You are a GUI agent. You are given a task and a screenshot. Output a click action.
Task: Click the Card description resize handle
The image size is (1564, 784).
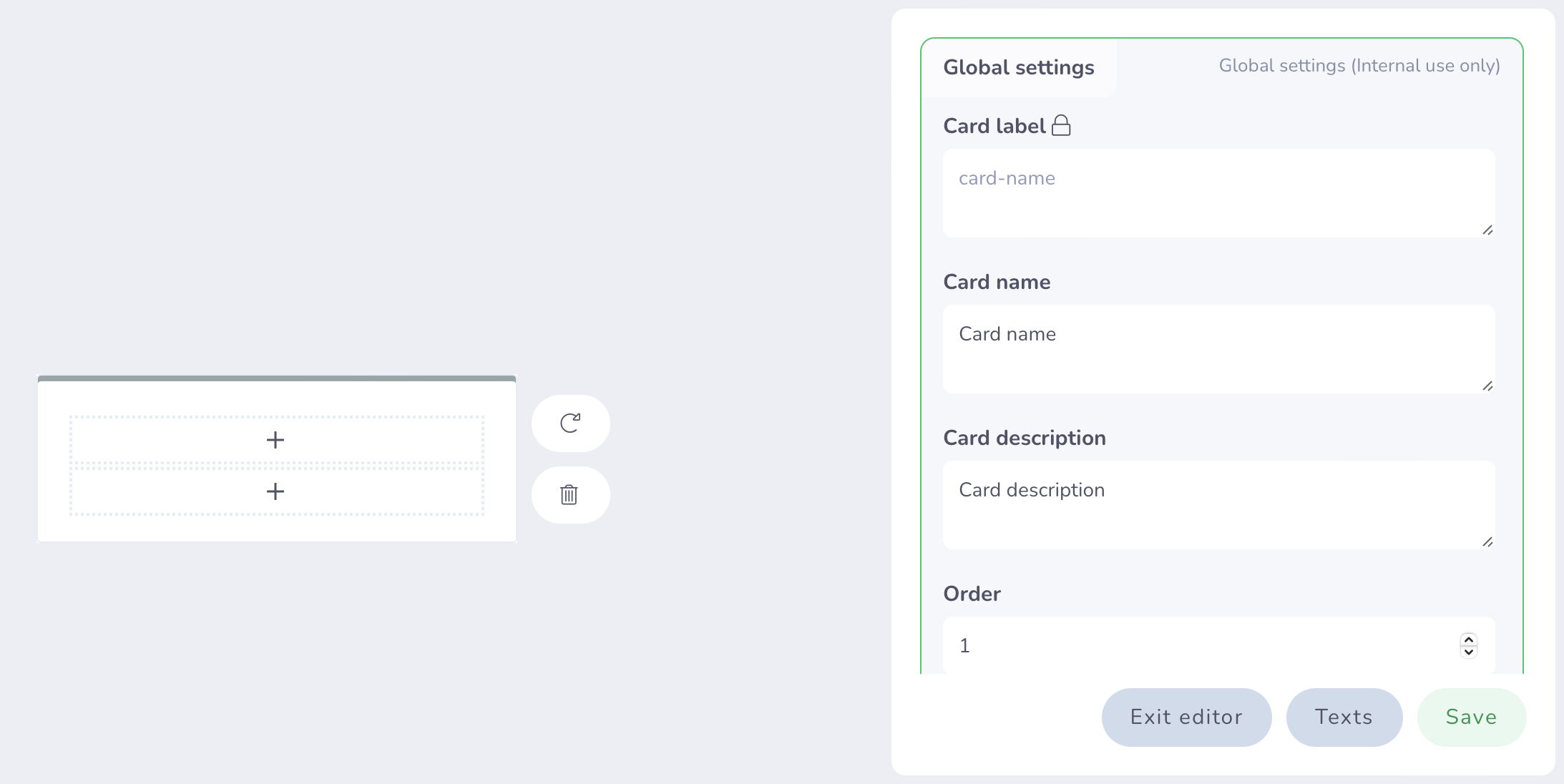(1487, 542)
